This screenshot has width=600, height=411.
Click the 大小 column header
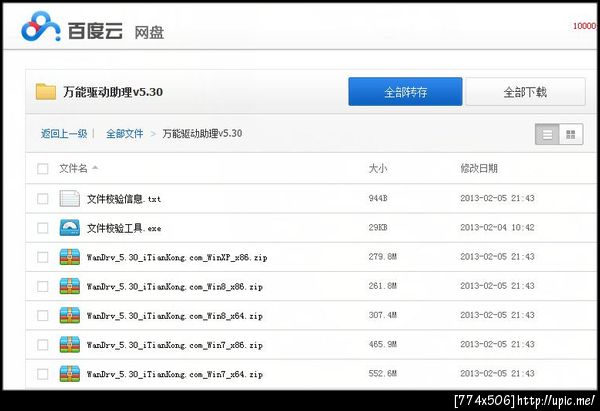pos(378,168)
